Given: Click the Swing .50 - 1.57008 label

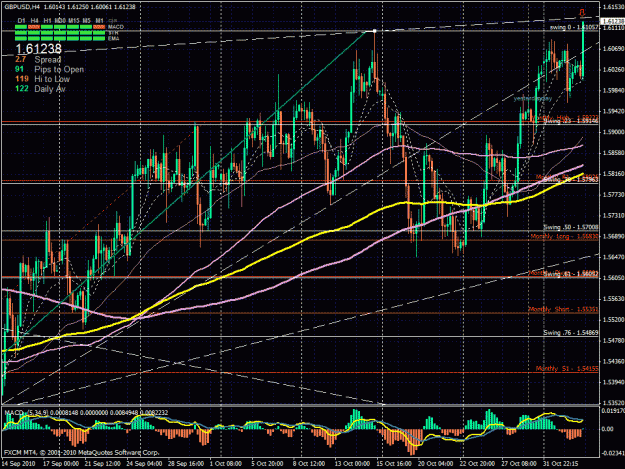Looking at the screenshot, I should click(x=570, y=227).
